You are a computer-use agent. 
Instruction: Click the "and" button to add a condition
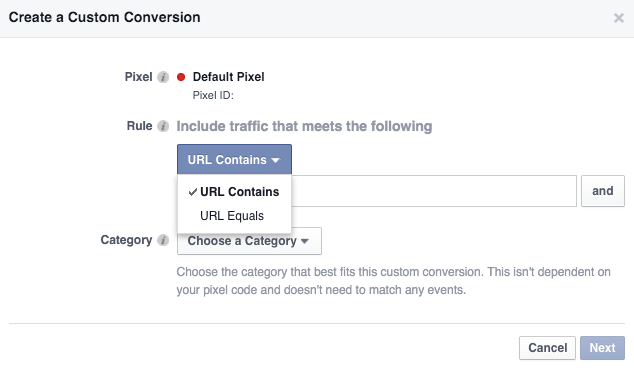[x=603, y=191]
